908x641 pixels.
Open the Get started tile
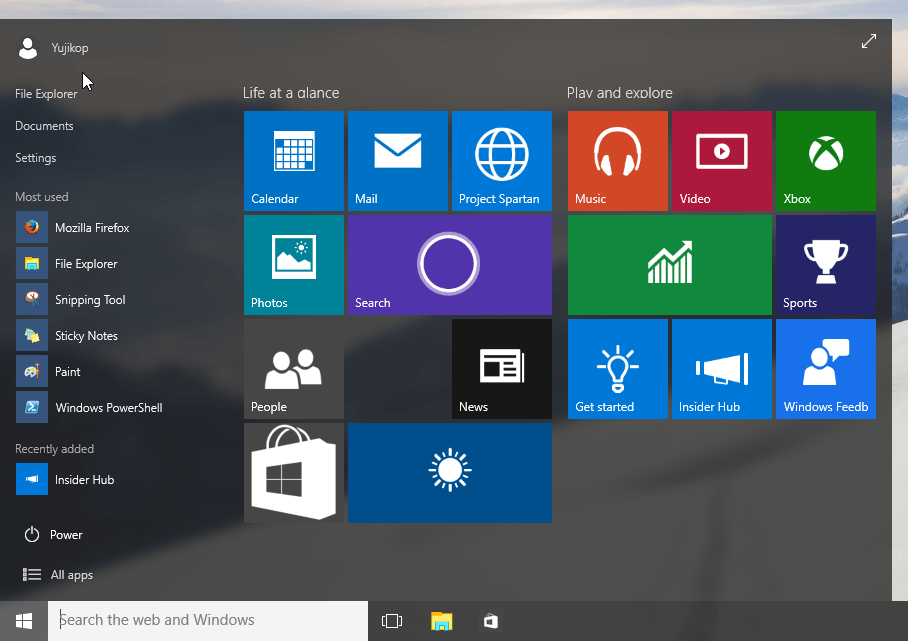618,369
